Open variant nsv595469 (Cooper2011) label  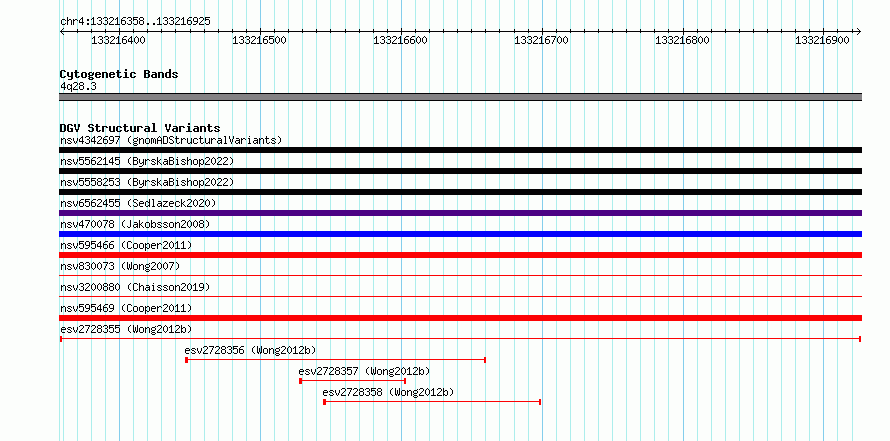(x=126, y=308)
